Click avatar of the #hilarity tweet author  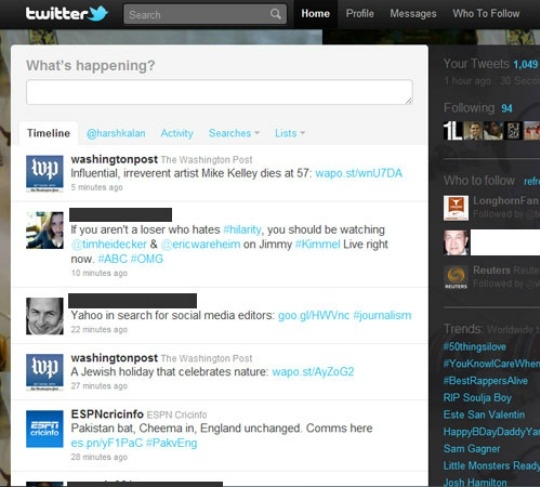coord(45,230)
